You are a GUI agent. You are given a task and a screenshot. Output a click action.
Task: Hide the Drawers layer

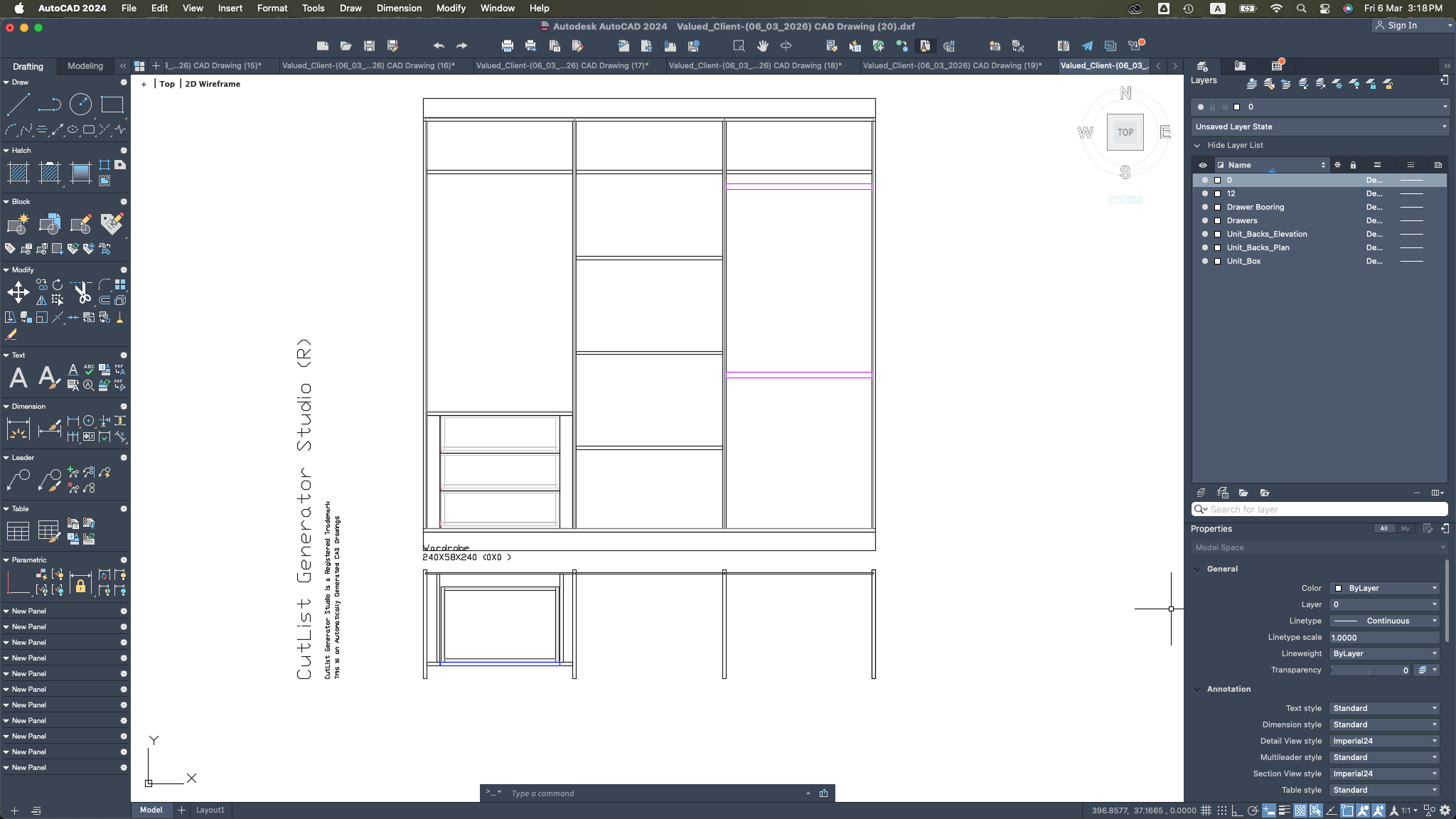click(x=1206, y=220)
